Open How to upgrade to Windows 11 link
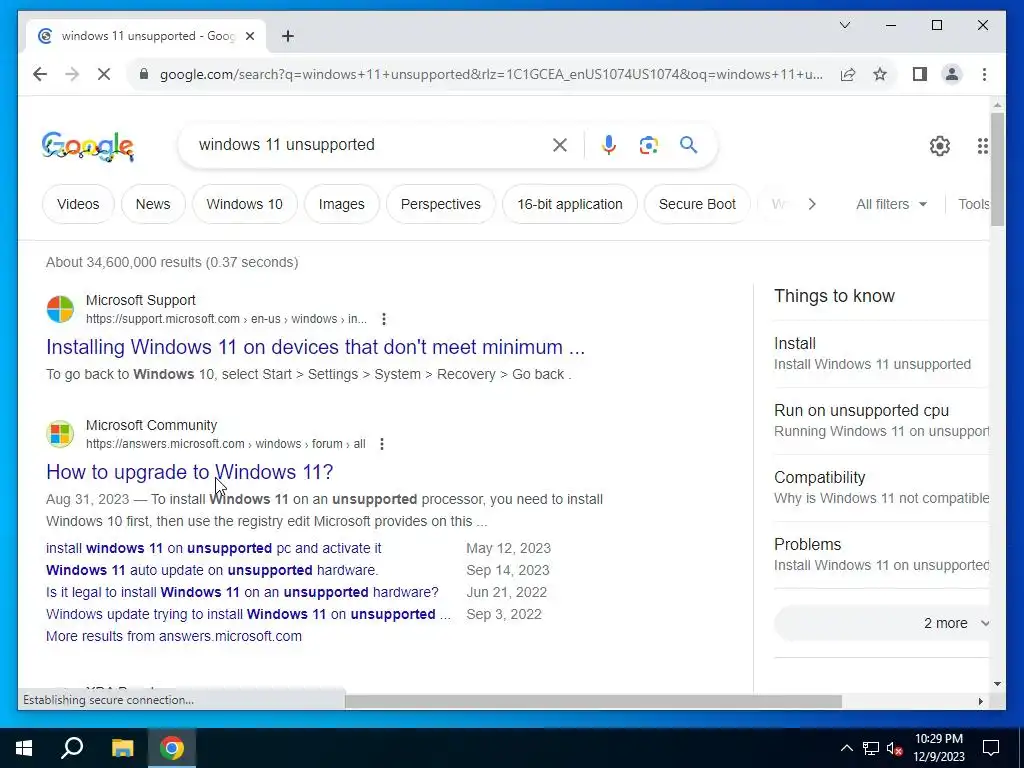Viewport: 1024px width, 768px height. pos(189,472)
